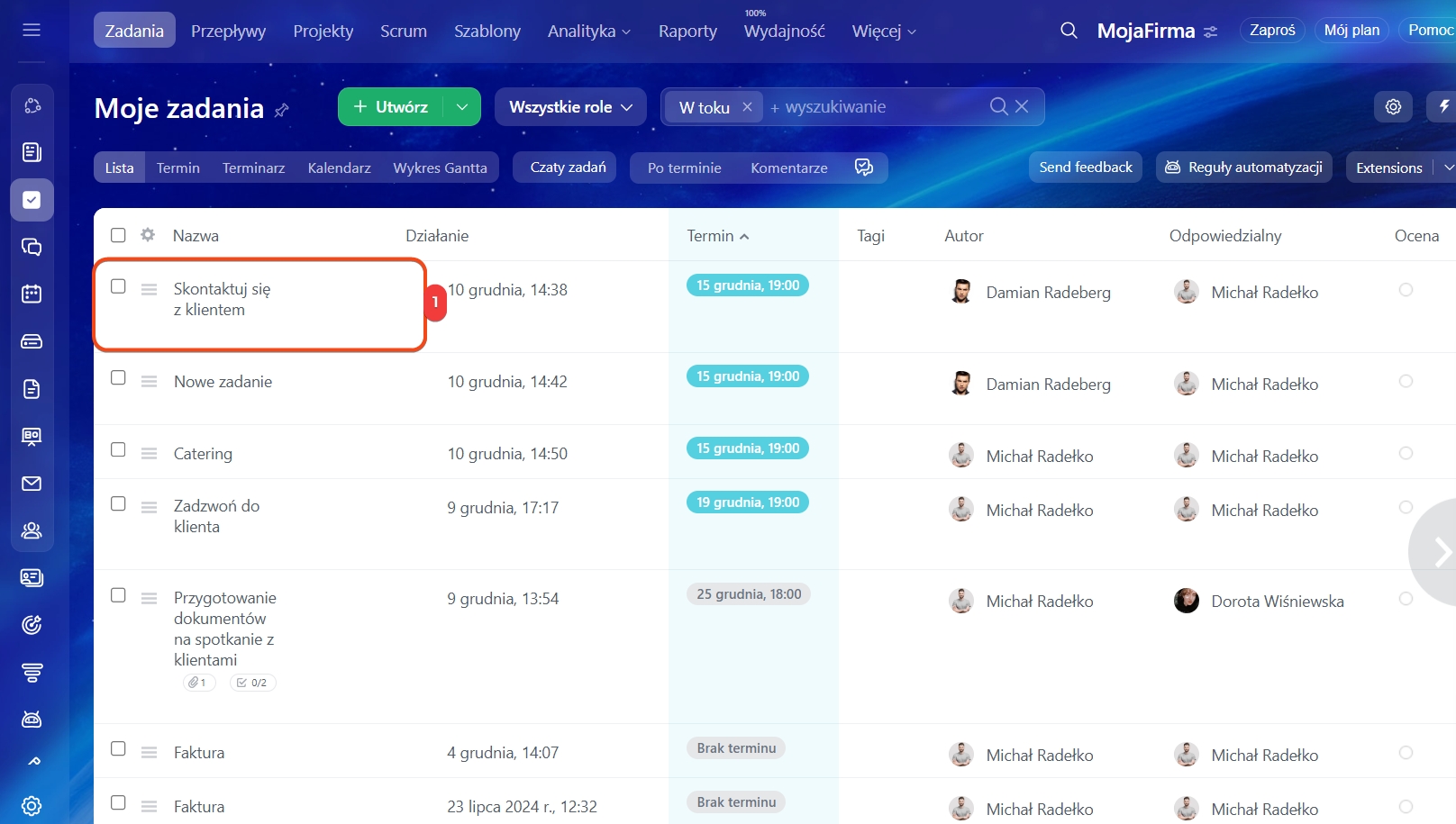Expand the Więcej menu
Screen dimensions: 1456x824
click(x=883, y=32)
